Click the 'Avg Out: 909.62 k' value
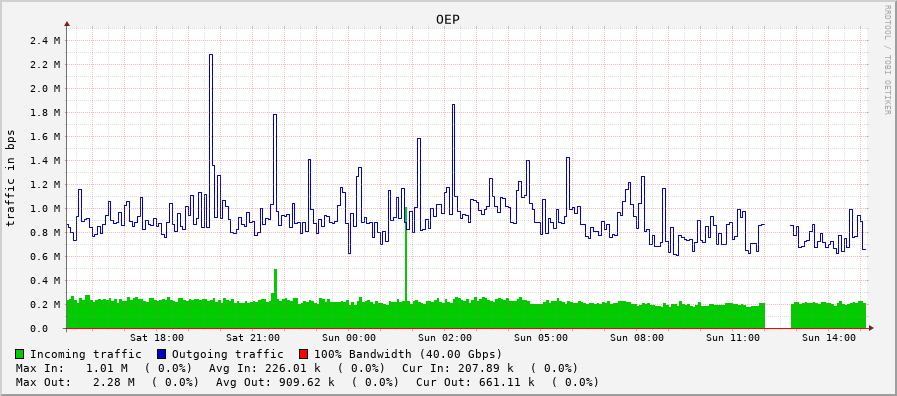The width and height of the screenshot is (897, 396). click(275, 382)
